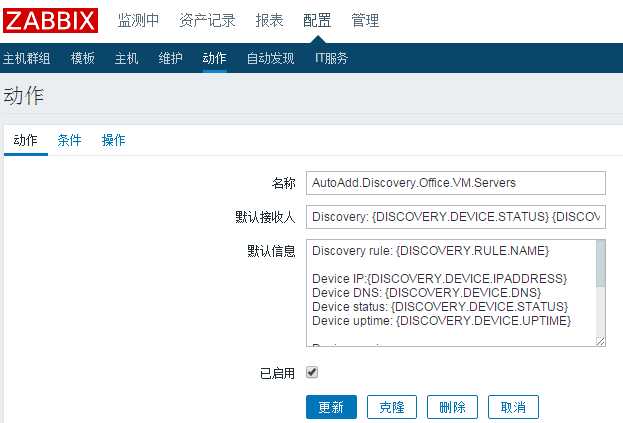623x423 pixels.
Task: Open the 资产记录 top menu
Action: click(207, 20)
